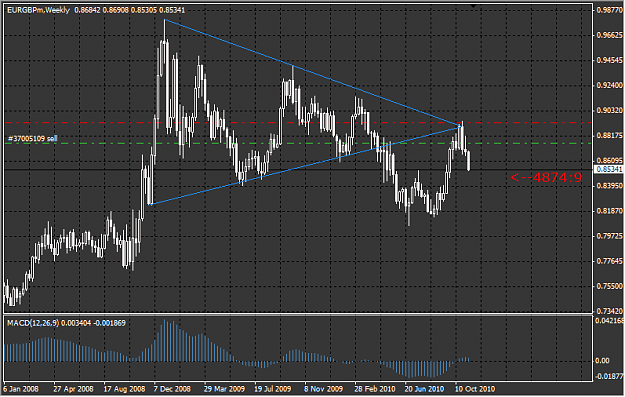Viewport: 625px width, 397px height.
Task: Select the #37005109 sell order label
Action: pos(32,139)
